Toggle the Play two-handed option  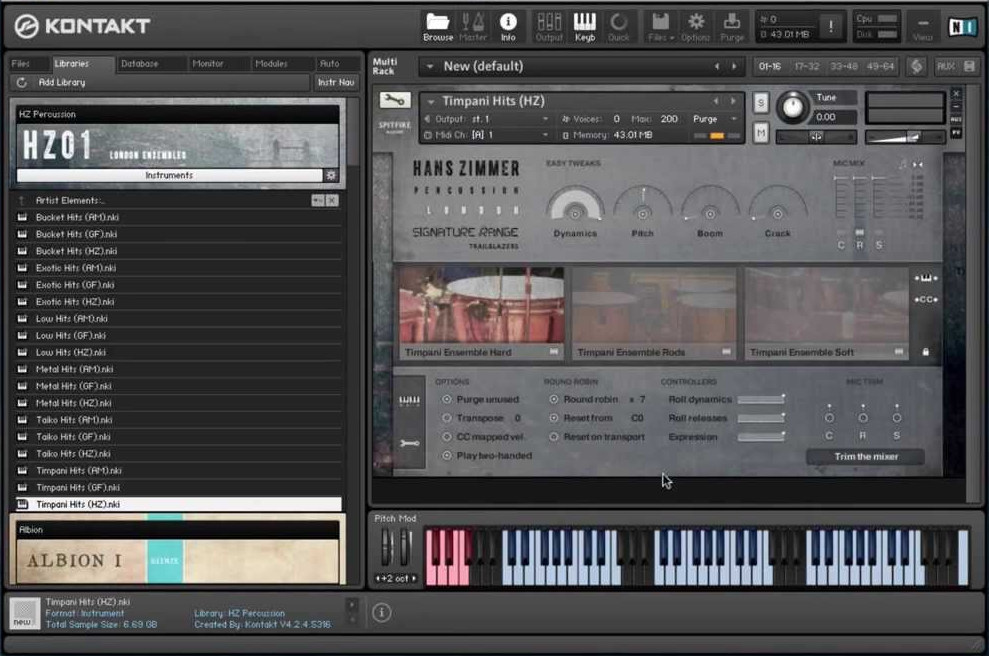(447, 455)
